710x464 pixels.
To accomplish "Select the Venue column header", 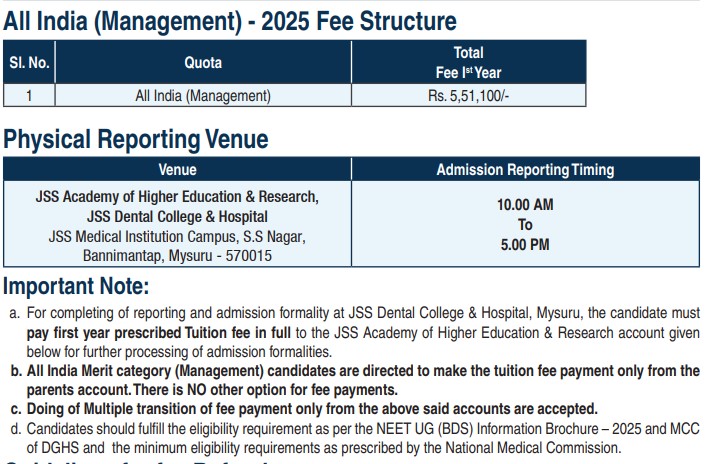I will 178,170.
